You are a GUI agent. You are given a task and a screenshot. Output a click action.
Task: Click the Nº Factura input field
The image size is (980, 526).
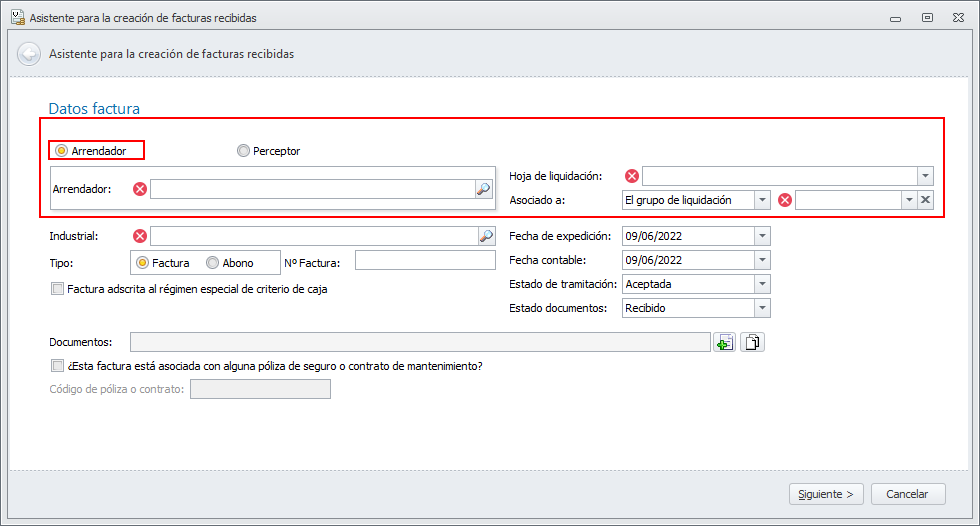point(425,261)
